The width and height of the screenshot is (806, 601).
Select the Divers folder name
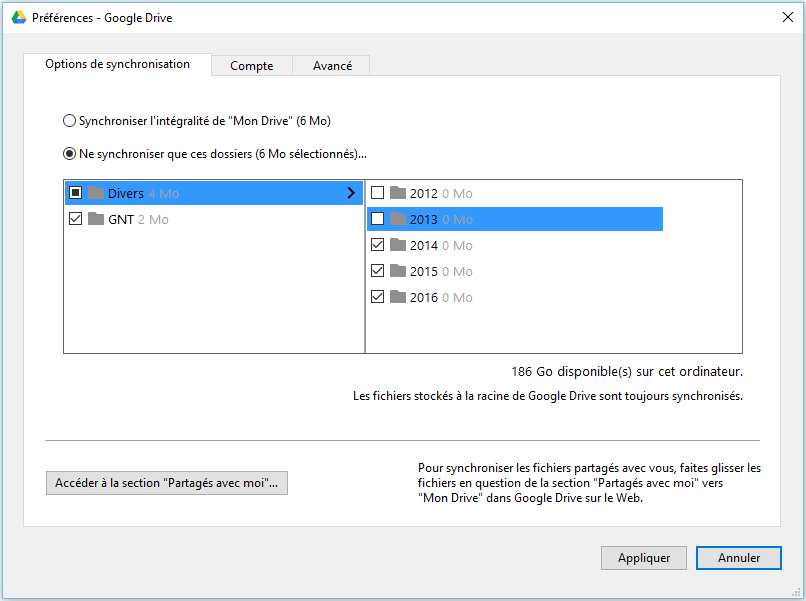[125, 193]
